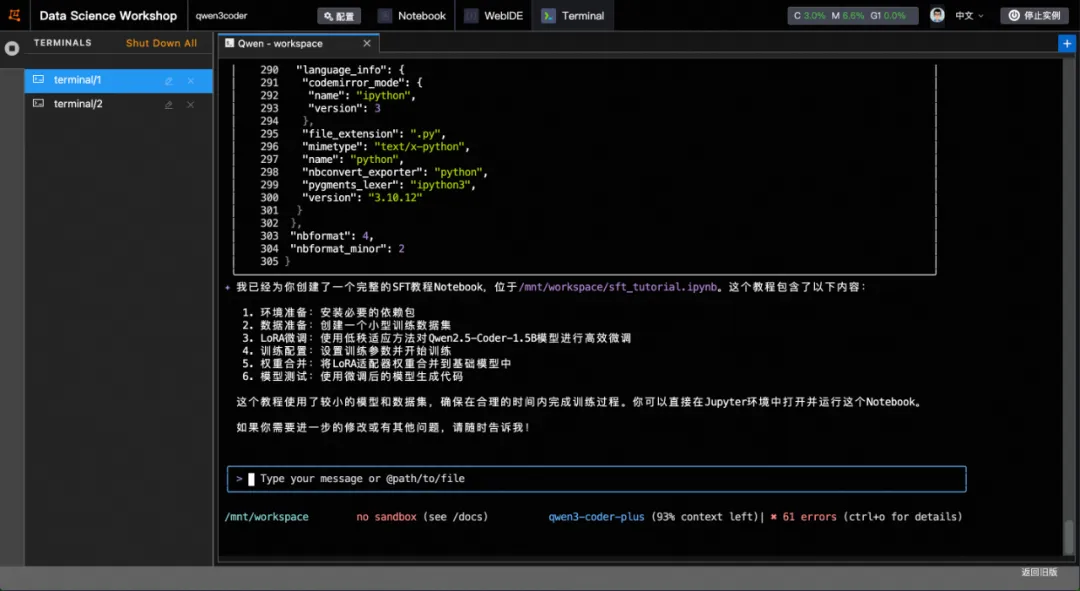Click the 返回旧版 link at the bottom
The height and width of the screenshot is (591, 1080).
click(x=1039, y=572)
